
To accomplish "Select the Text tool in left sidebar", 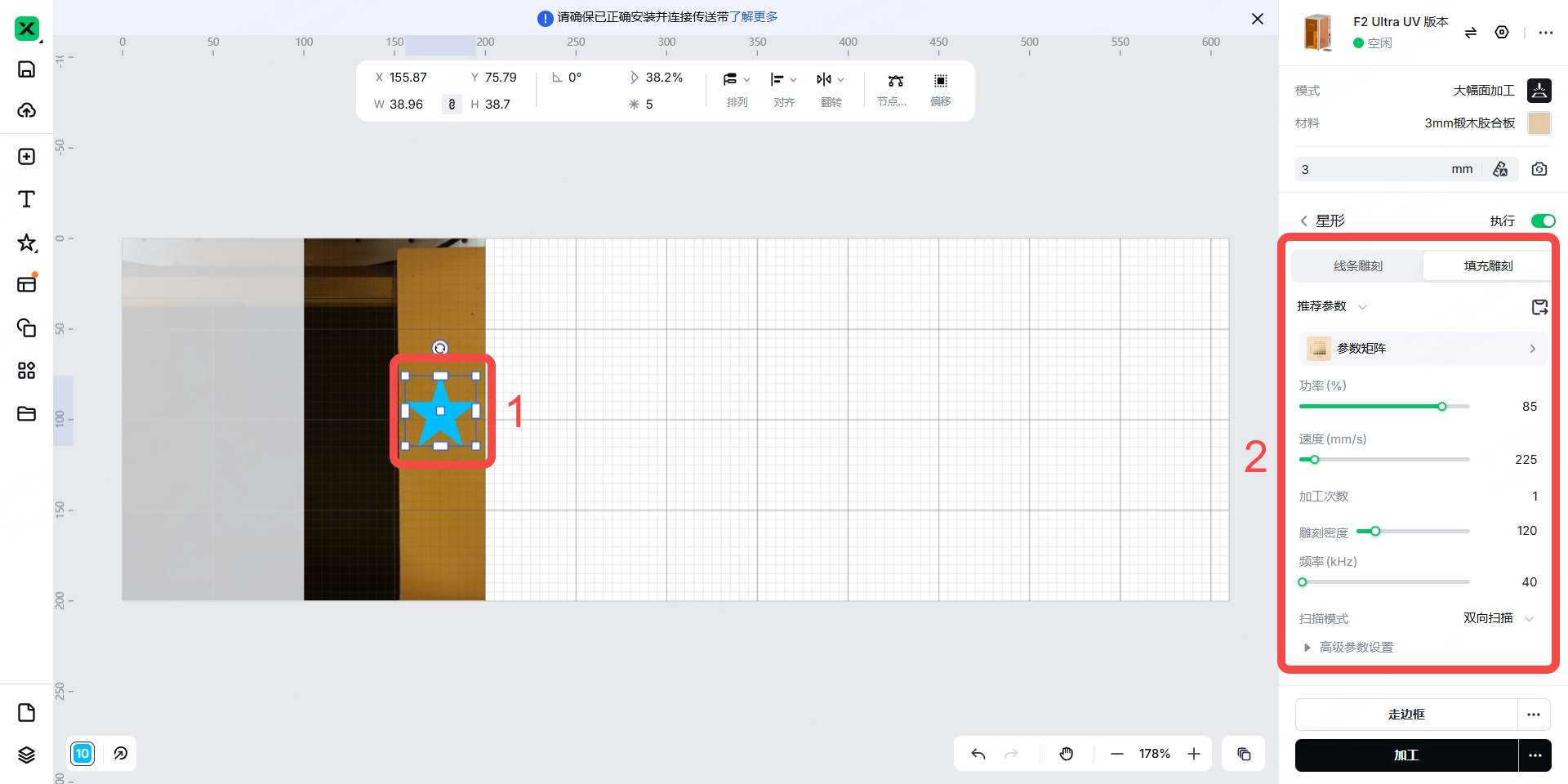I will point(26,199).
